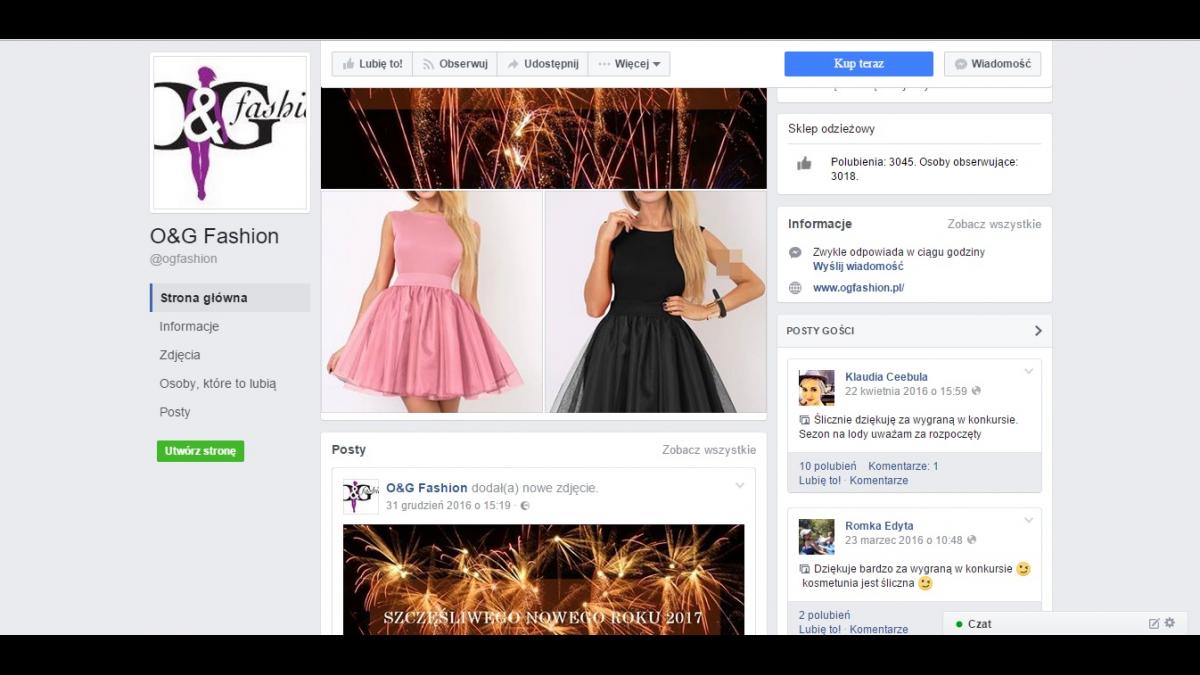Expand the Posty Gości section arrow
This screenshot has width=1200, height=675.
[x=1038, y=331]
